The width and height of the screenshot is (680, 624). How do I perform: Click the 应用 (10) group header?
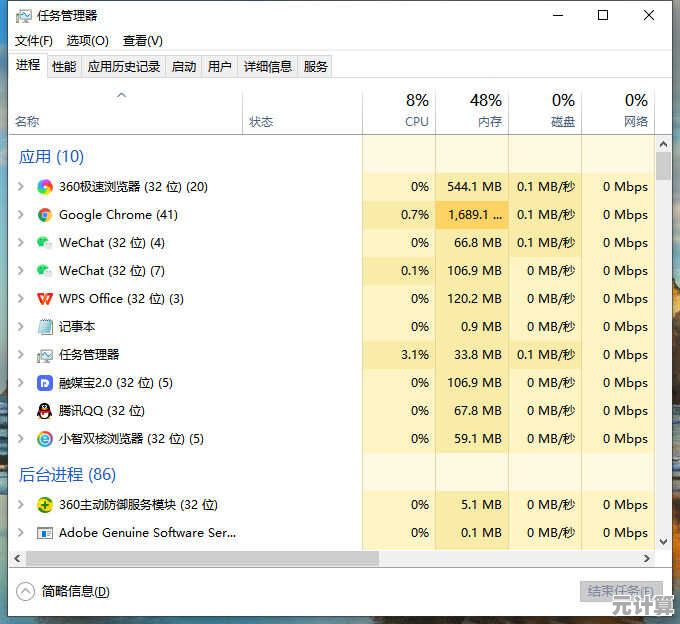click(51, 157)
